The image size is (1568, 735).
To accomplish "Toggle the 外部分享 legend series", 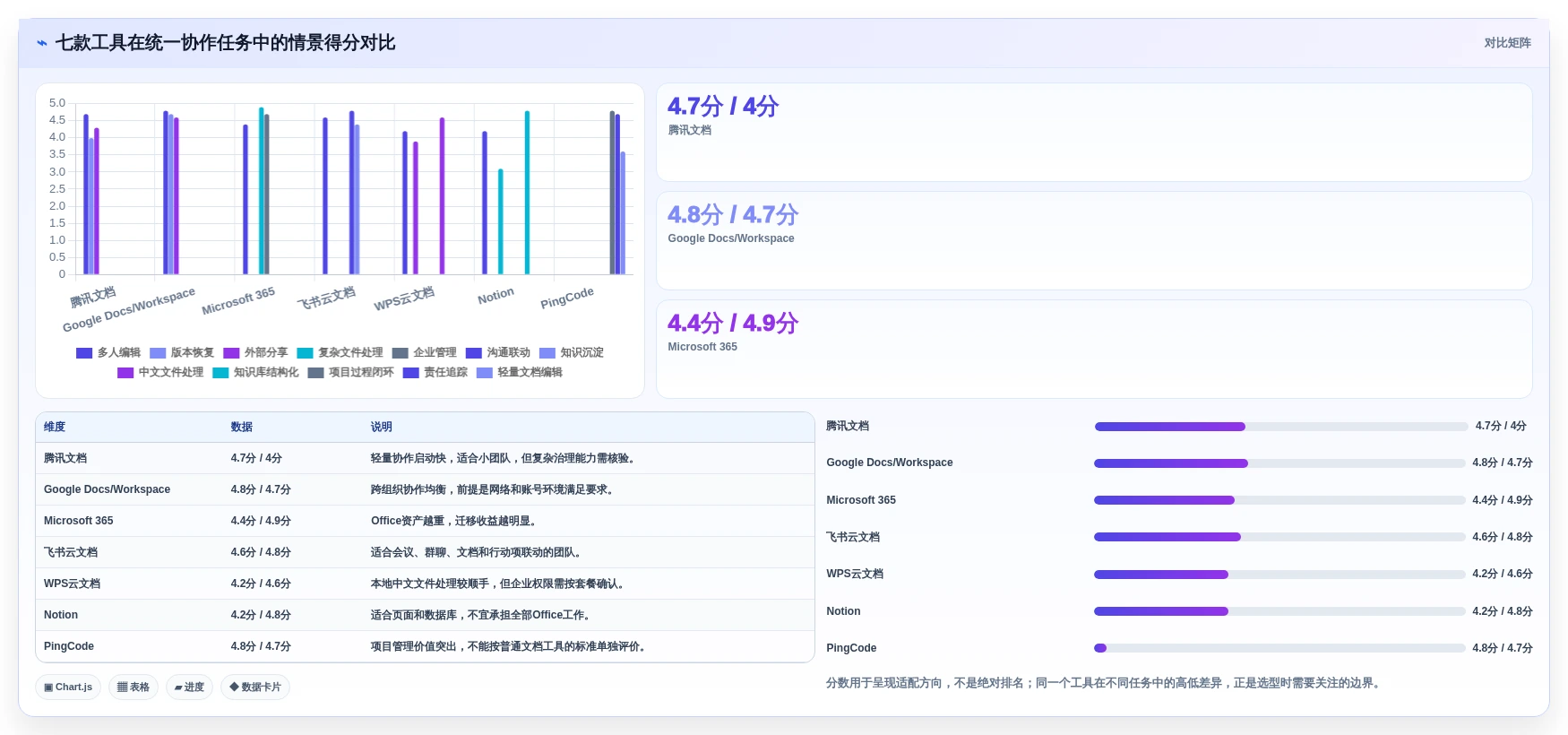I will pos(255,353).
